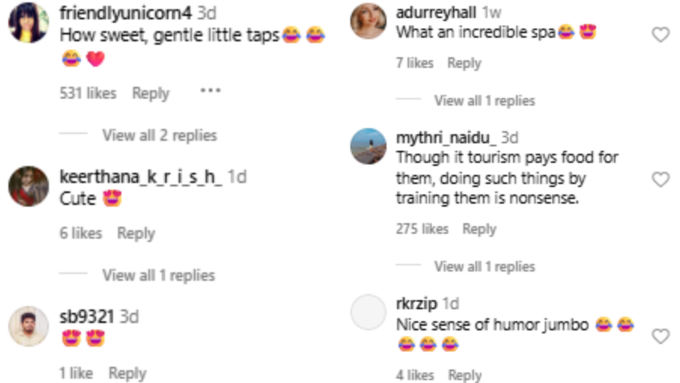Open rkrzip's blank profile avatar
This screenshot has width=680, height=383.
[x=368, y=312]
